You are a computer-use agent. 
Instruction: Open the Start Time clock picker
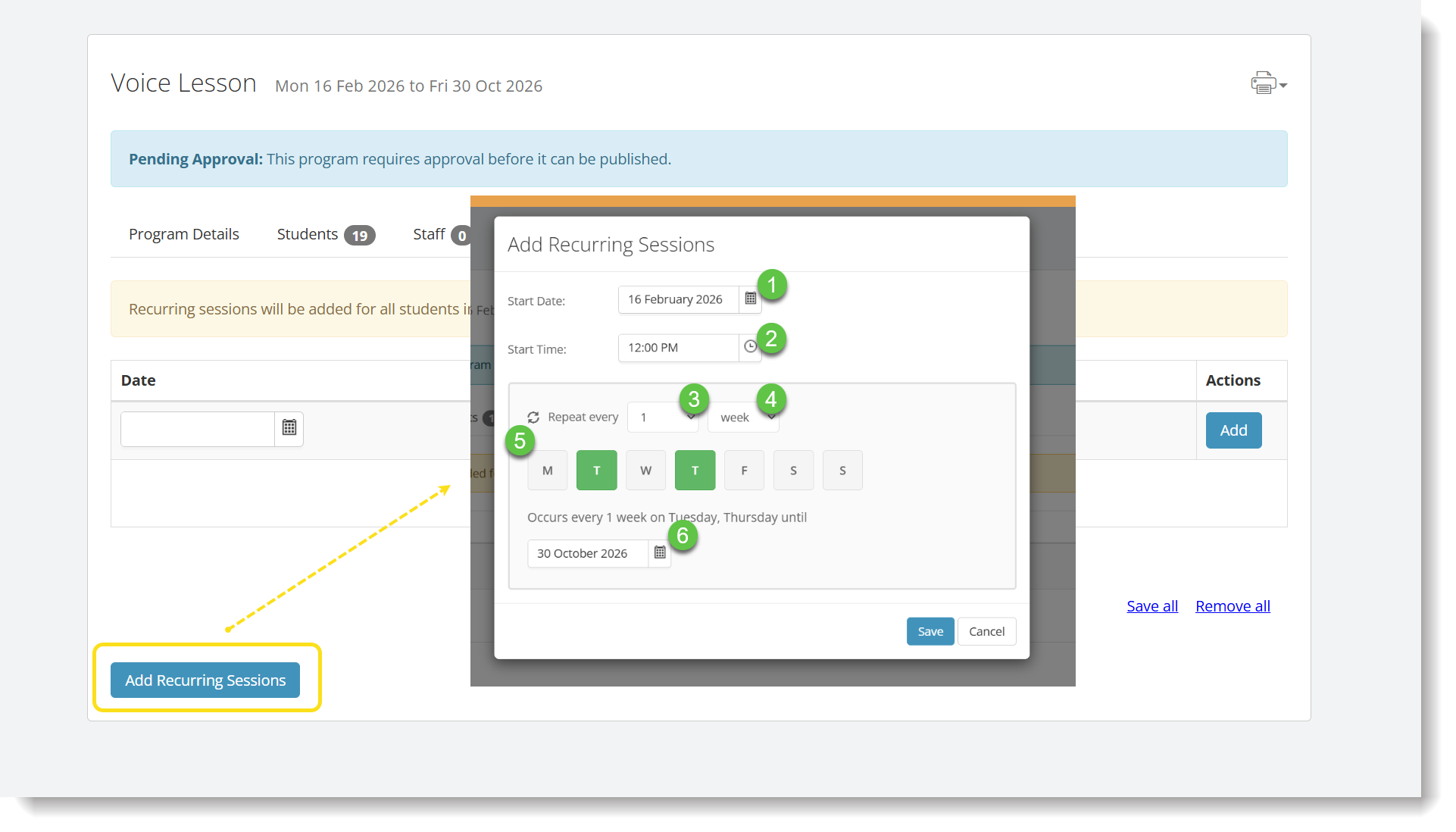tap(750, 347)
